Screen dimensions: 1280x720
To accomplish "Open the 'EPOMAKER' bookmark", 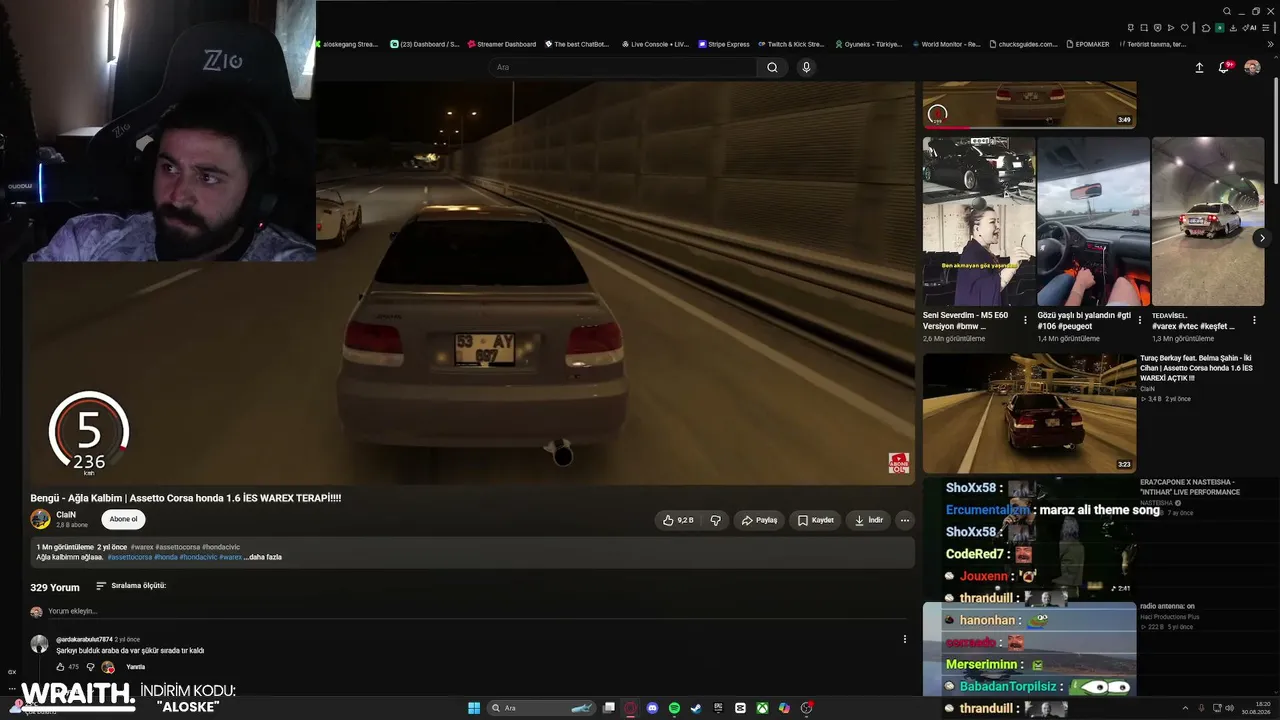I will click(1088, 44).
